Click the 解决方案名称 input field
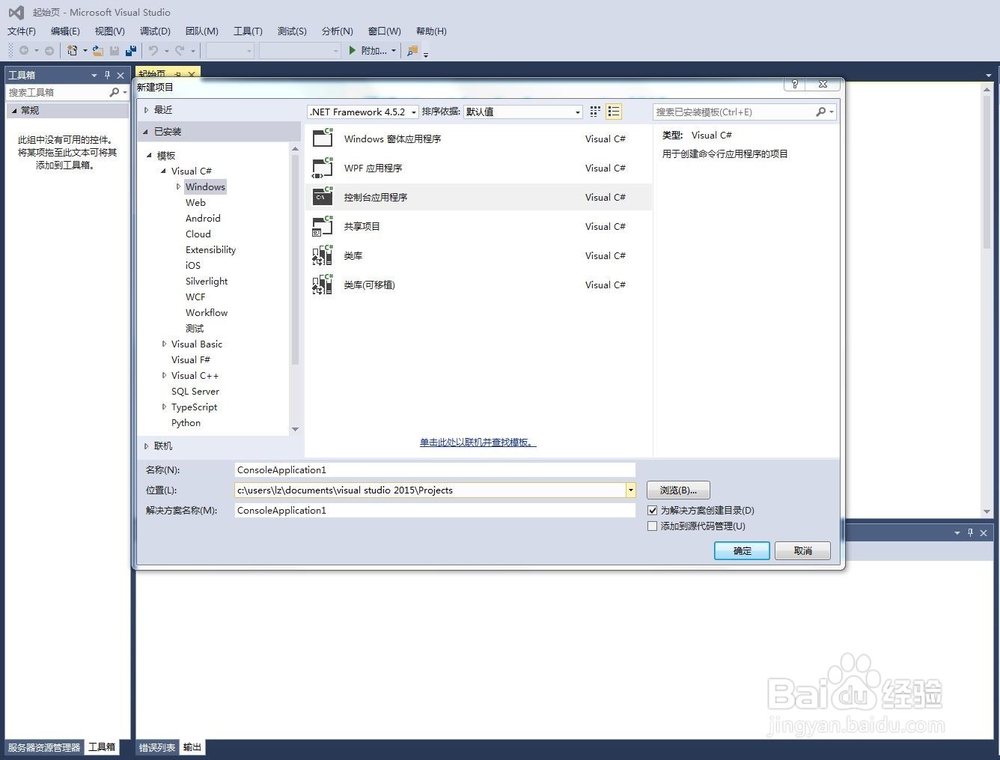This screenshot has height=760, width=1000. (435, 511)
